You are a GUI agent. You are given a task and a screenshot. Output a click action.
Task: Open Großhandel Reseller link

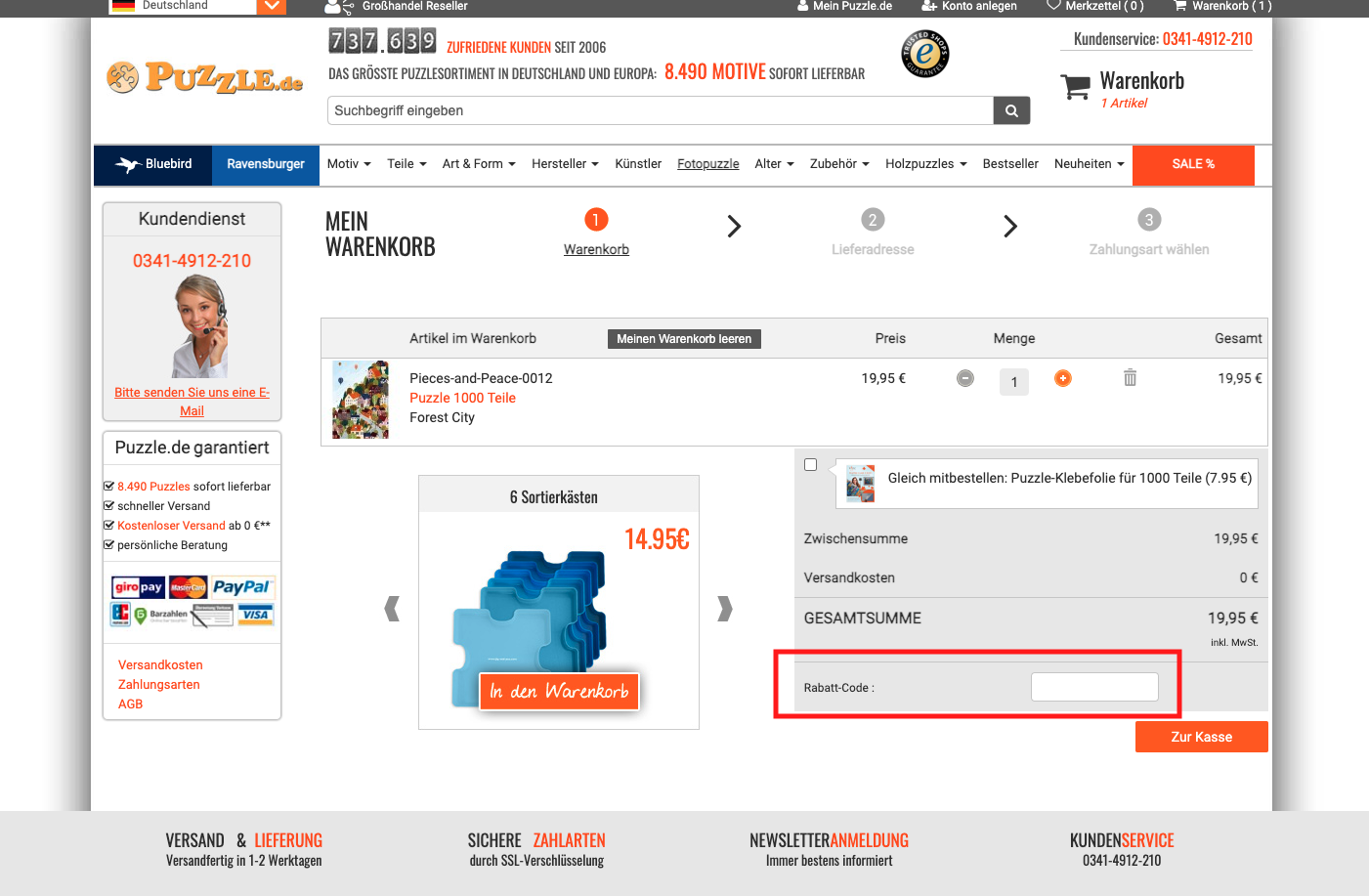point(414,6)
